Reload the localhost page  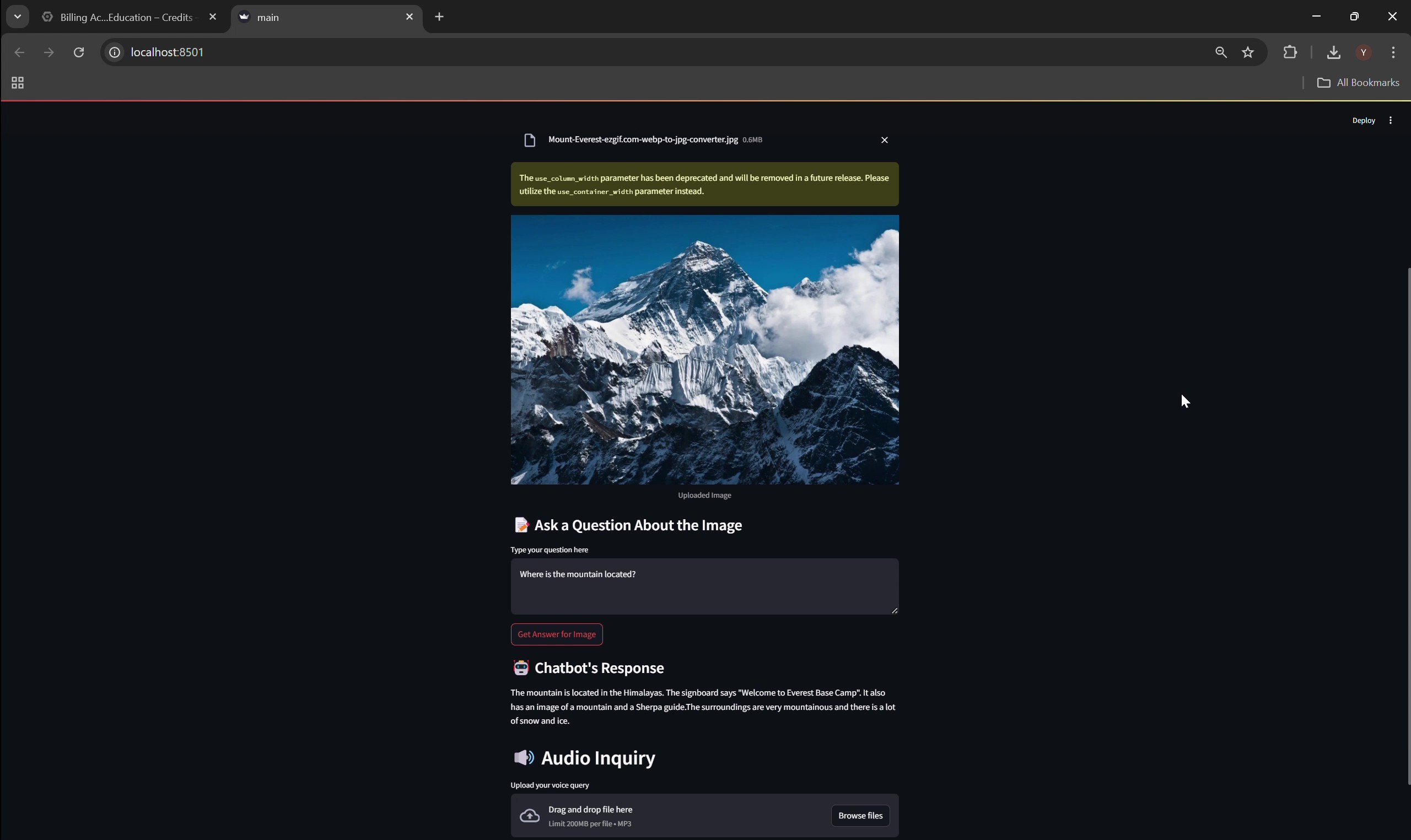click(x=79, y=52)
